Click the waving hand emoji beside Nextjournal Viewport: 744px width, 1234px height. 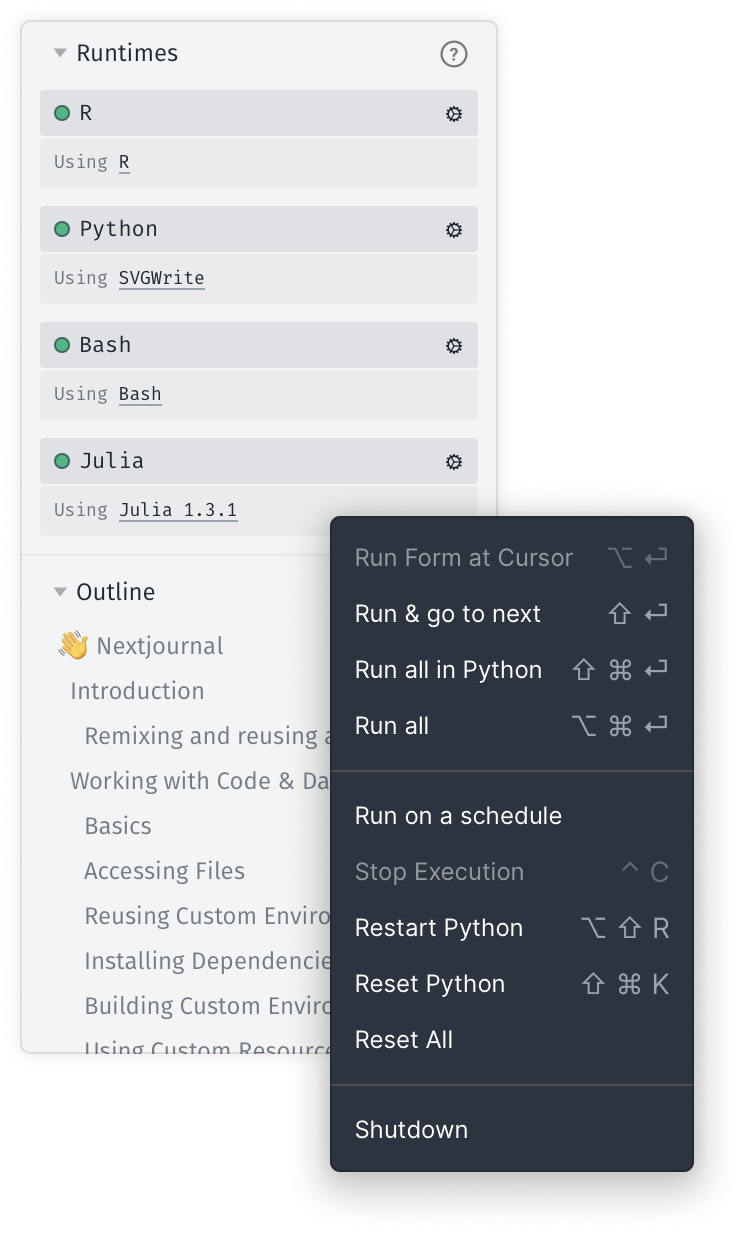(73, 646)
